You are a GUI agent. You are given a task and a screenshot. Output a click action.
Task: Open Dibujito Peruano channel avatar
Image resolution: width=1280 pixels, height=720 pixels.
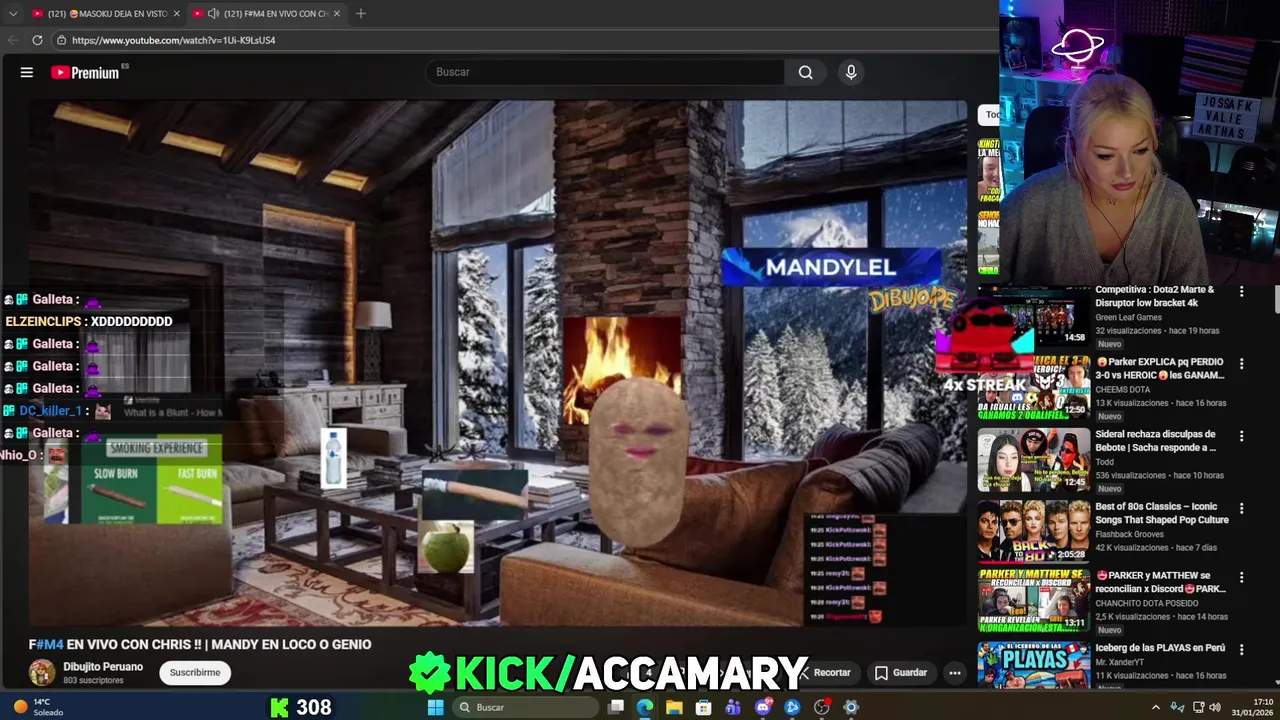[42, 672]
